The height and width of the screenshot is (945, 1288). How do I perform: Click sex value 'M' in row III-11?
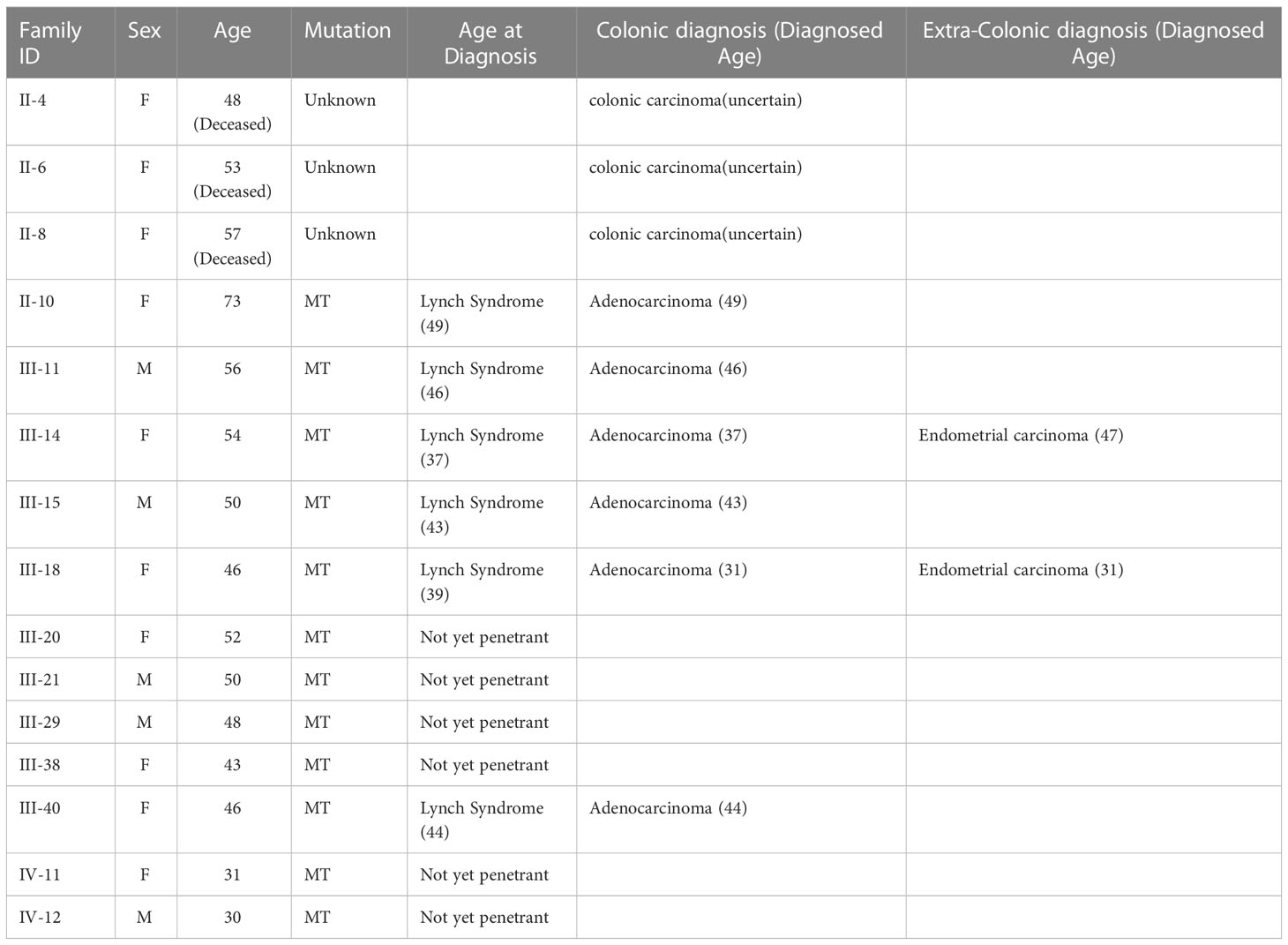pos(145,369)
